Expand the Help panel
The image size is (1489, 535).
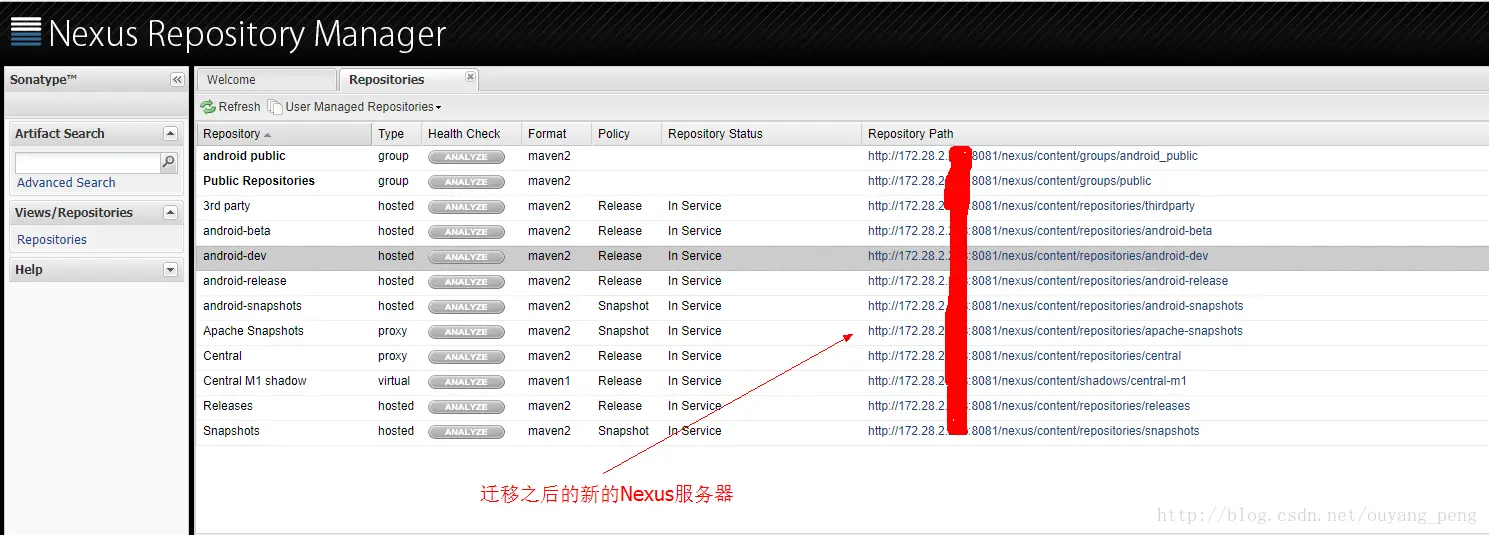coord(170,269)
